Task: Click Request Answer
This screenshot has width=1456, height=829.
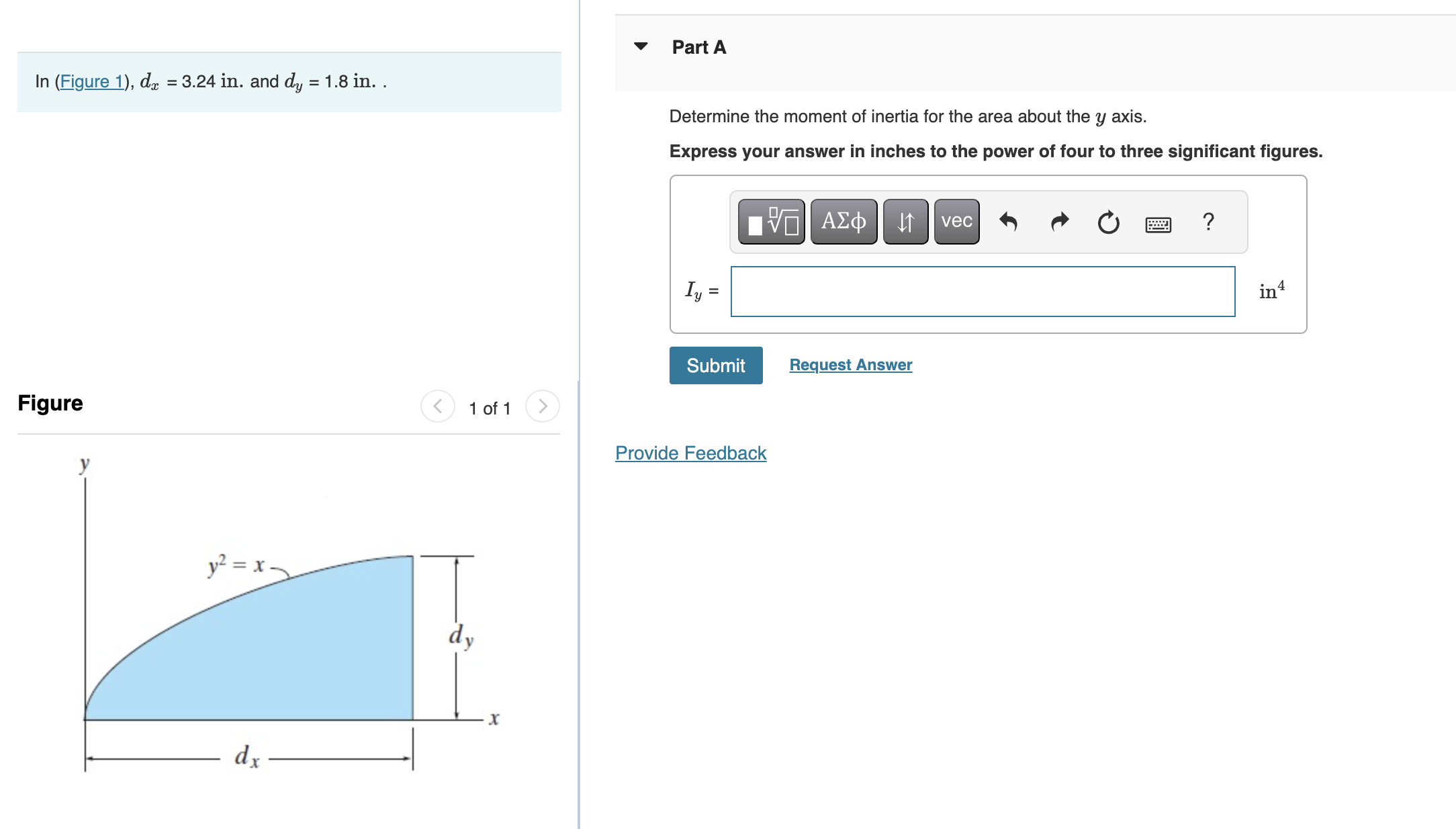Action: [x=850, y=365]
